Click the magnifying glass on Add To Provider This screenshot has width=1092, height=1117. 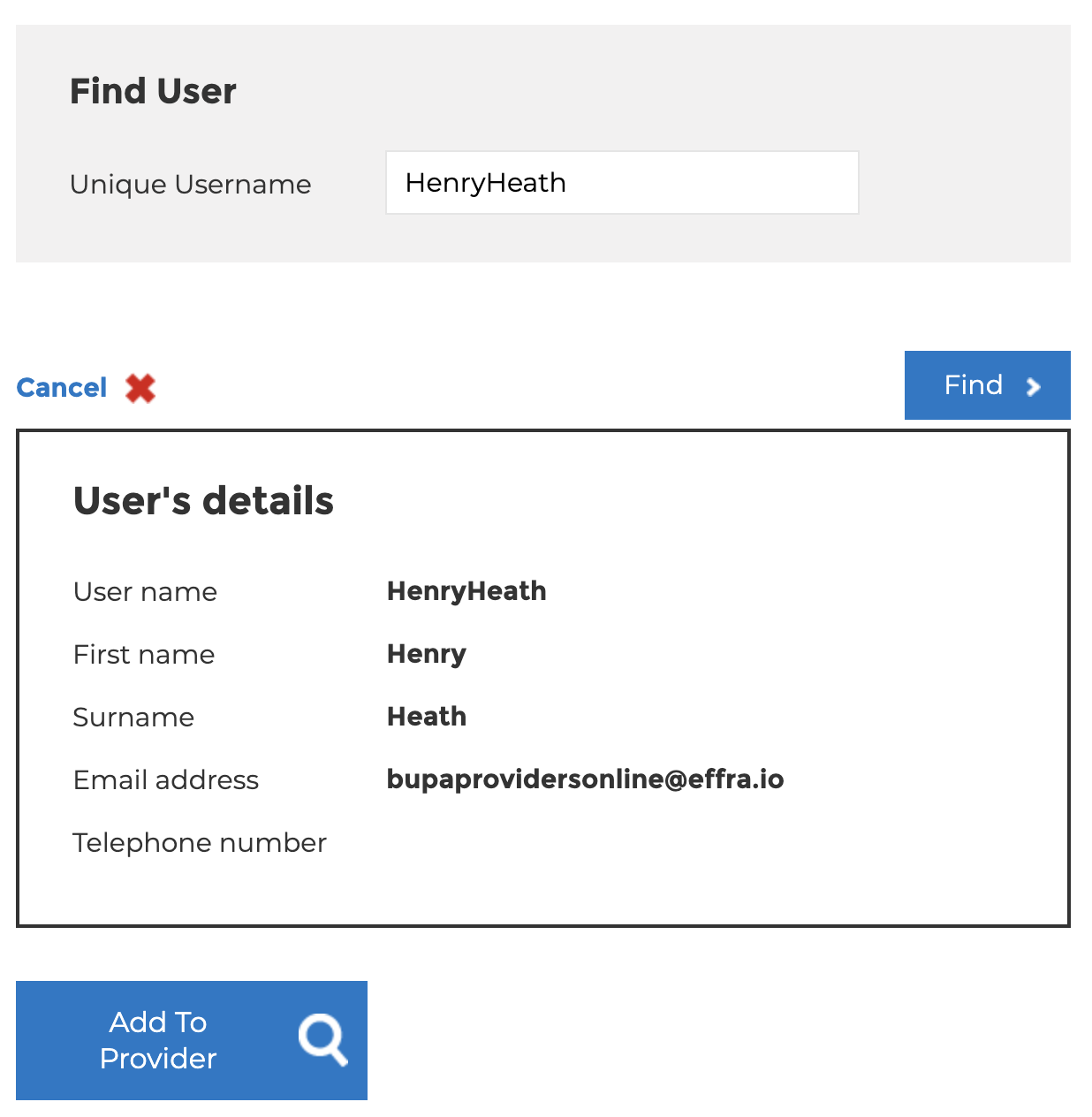click(x=323, y=1040)
